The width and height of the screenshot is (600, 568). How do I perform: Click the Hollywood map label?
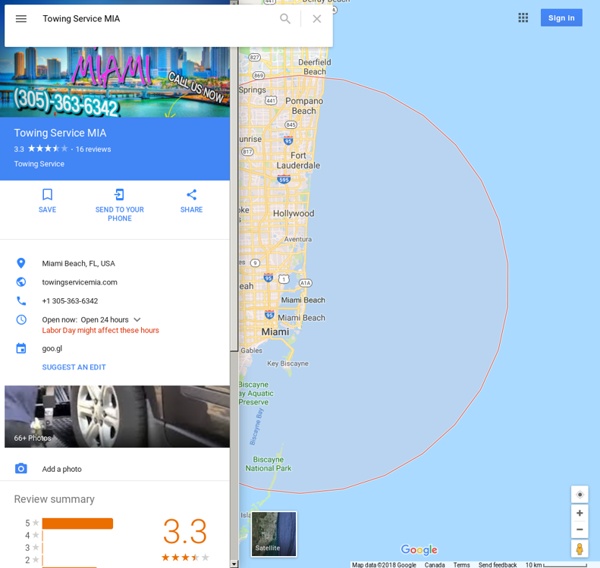(x=293, y=213)
